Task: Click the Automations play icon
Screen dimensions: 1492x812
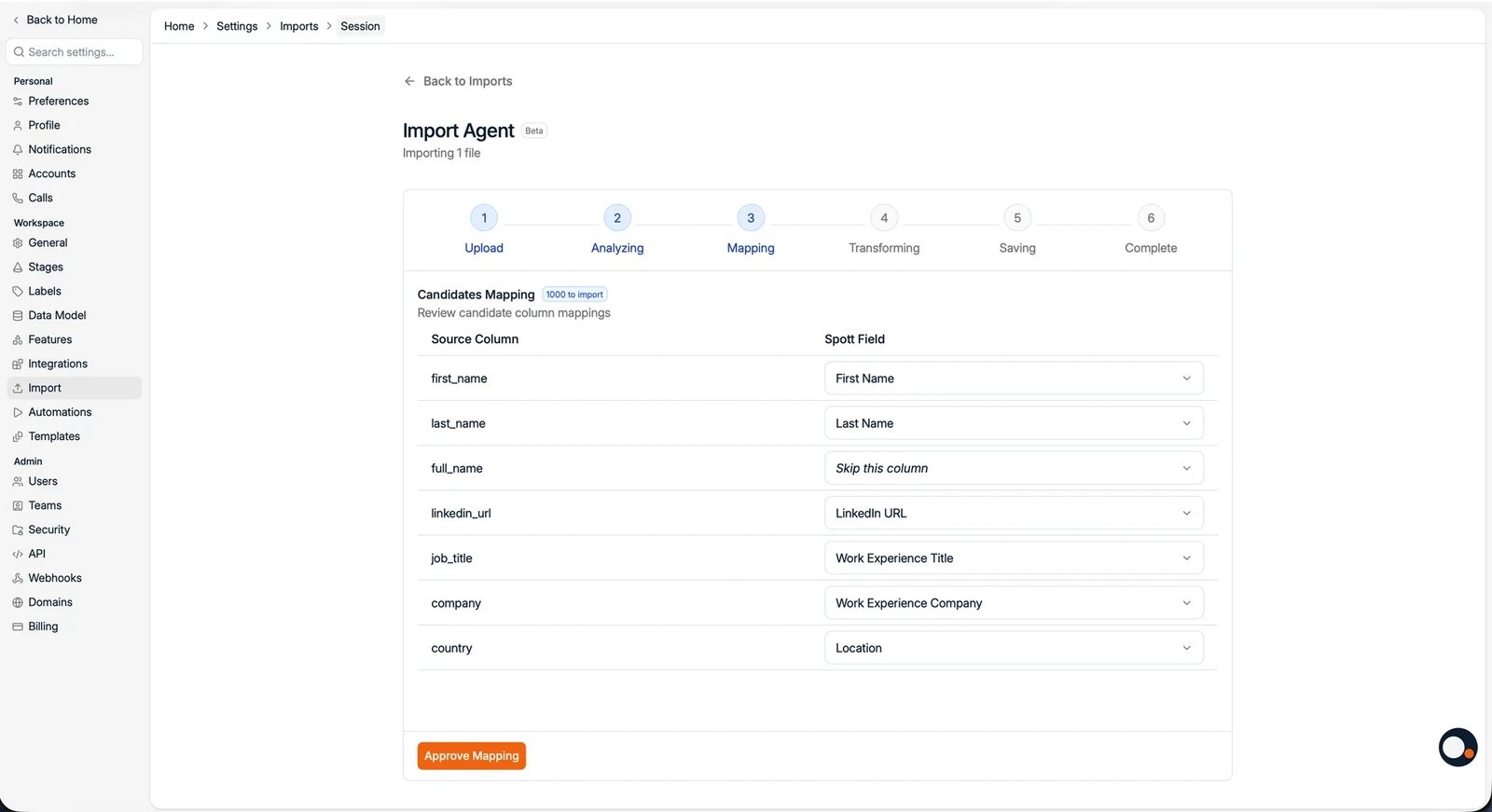Action: [18, 413]
